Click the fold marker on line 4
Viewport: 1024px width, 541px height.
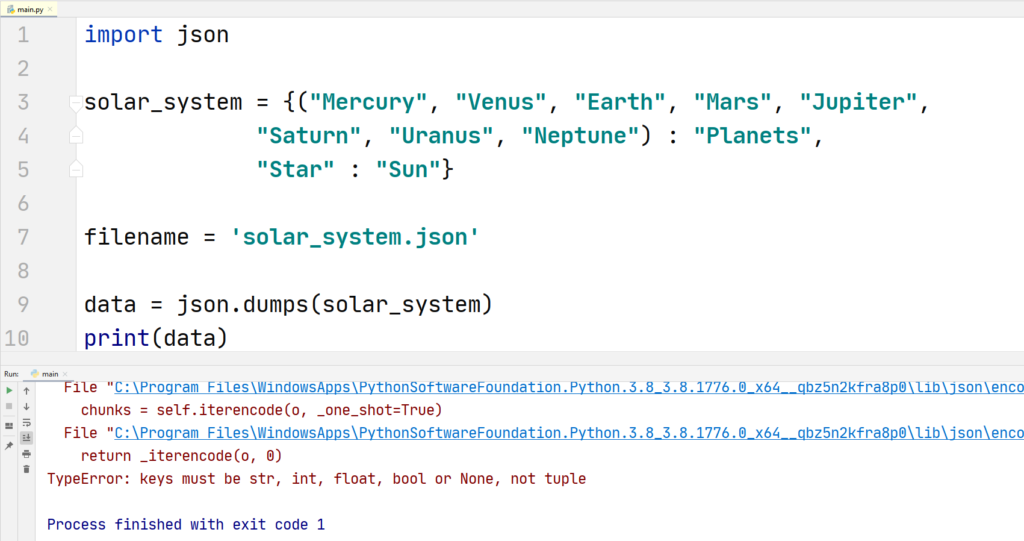(x=76, y=136)
